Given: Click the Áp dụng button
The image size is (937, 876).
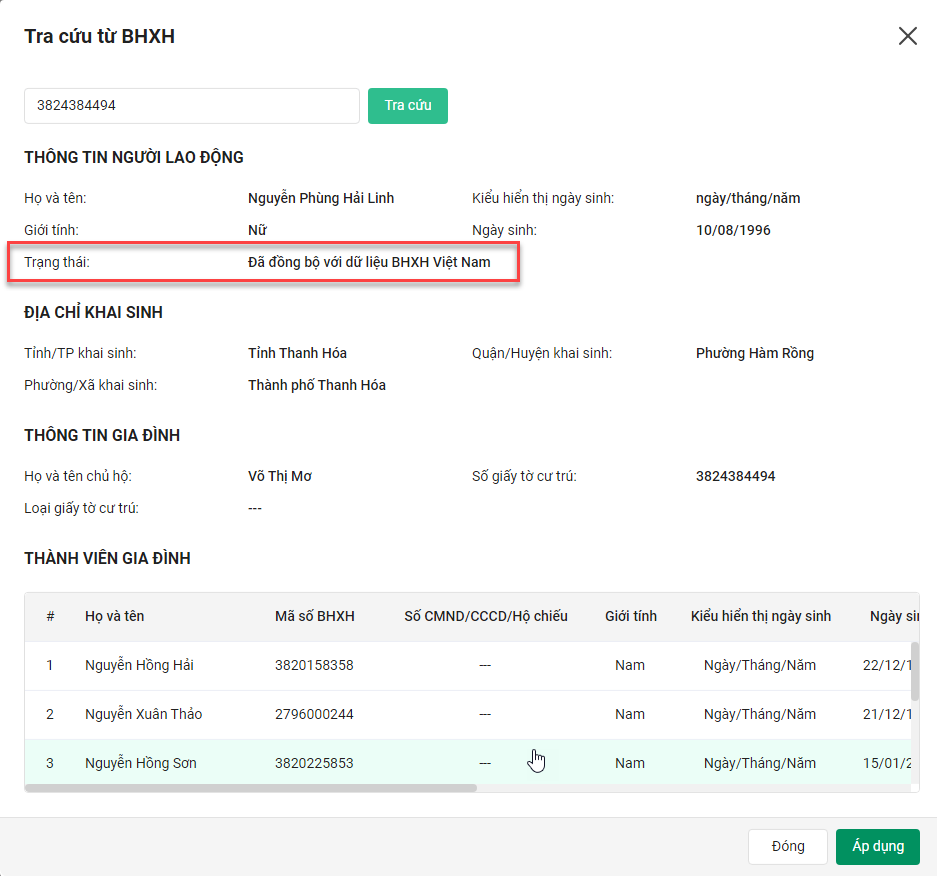Looking at the screenshot, I should [877, 846].
